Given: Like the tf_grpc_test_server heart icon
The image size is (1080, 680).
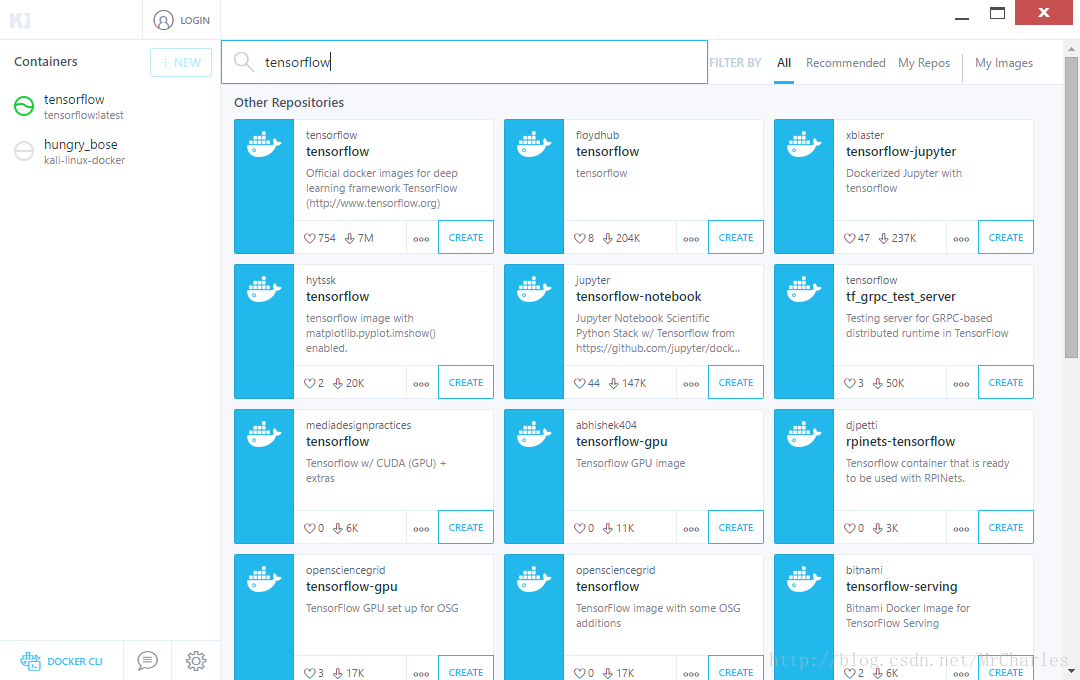Looking at the screenshot, I should (x=849, y=383).
